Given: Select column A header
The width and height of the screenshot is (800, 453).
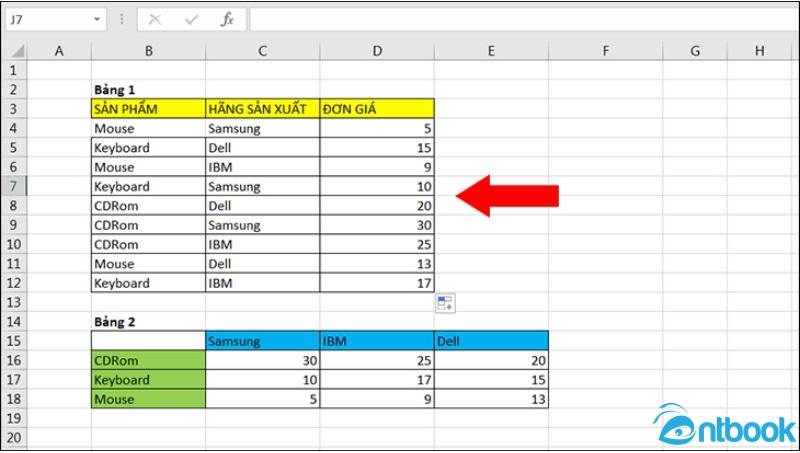Looking at the screenshot, I should pyautogui.click(x=59, y=51).
